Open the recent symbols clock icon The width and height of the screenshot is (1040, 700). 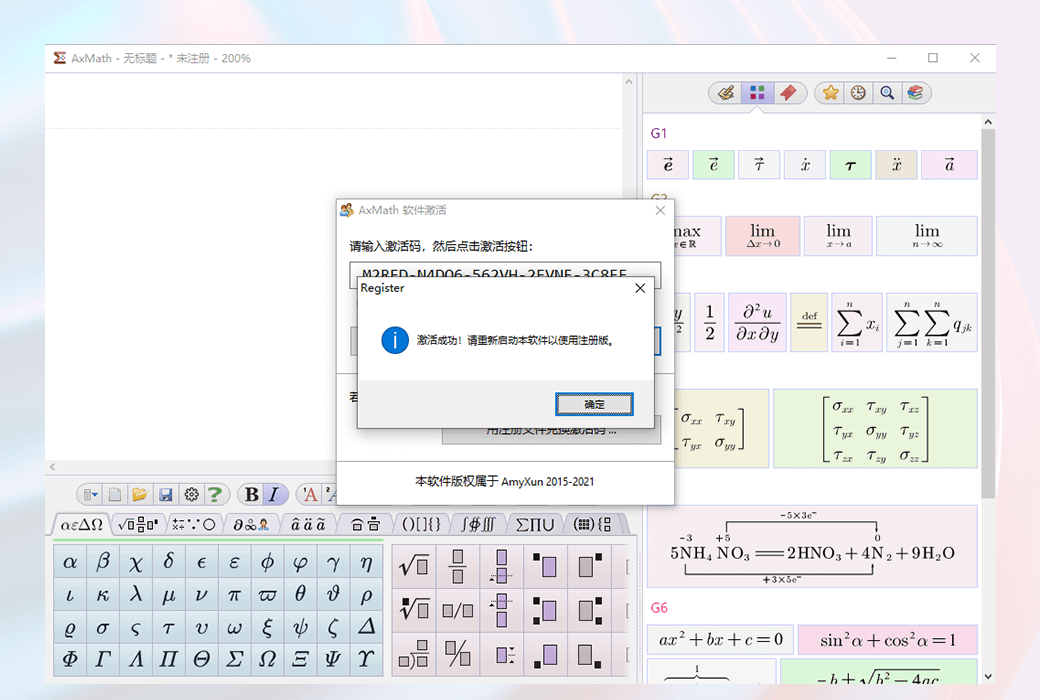(856, 92)
